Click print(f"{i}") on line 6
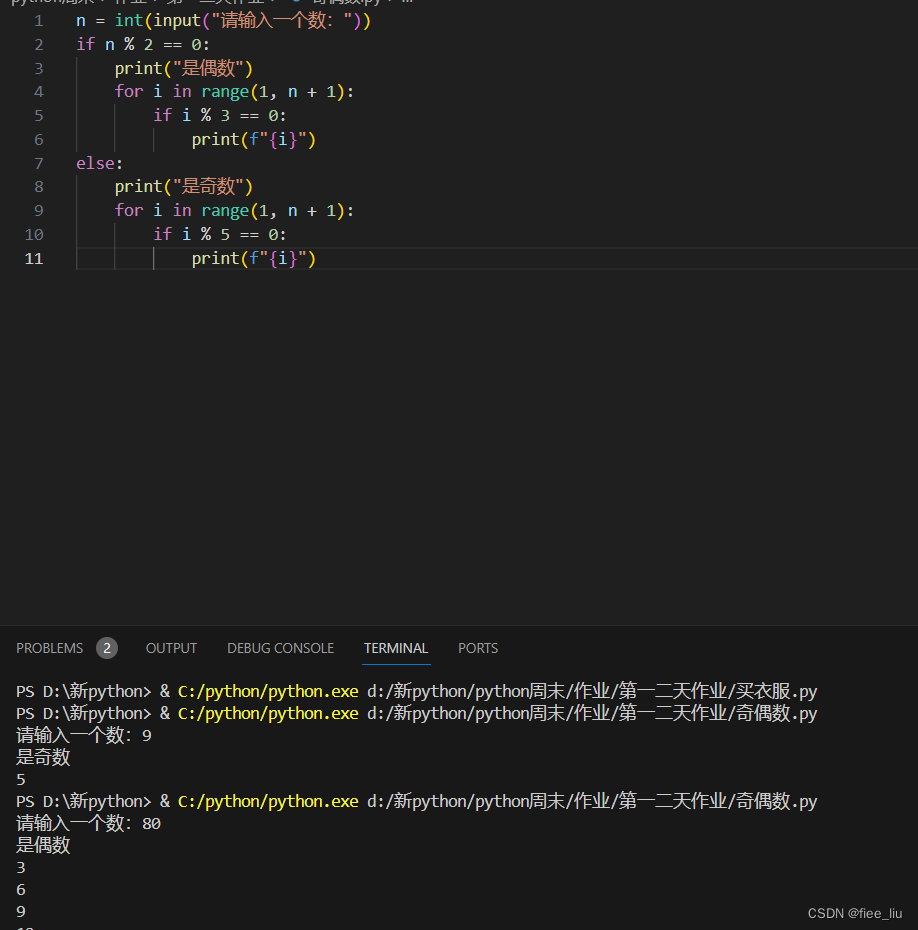Viewport: 918px width, 930px height. (x=254, y=139)
